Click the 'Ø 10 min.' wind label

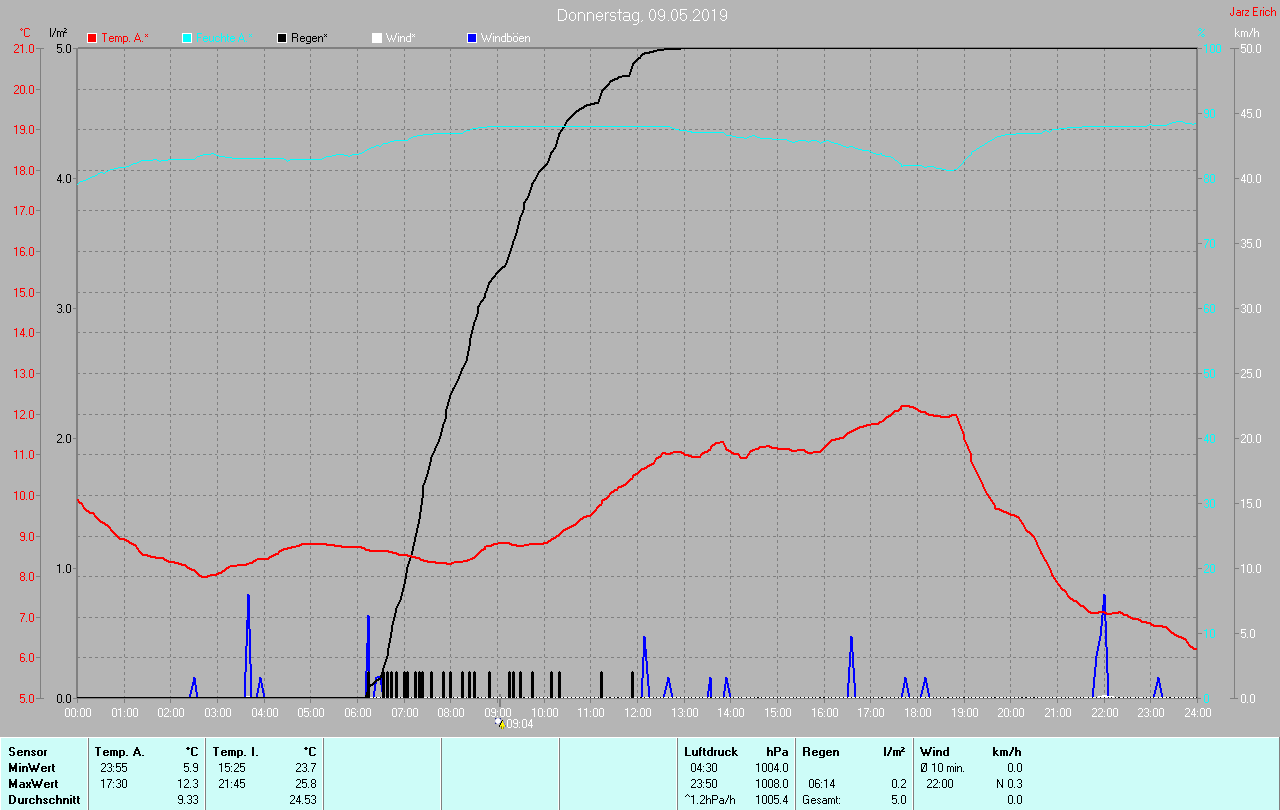[943, 768]
